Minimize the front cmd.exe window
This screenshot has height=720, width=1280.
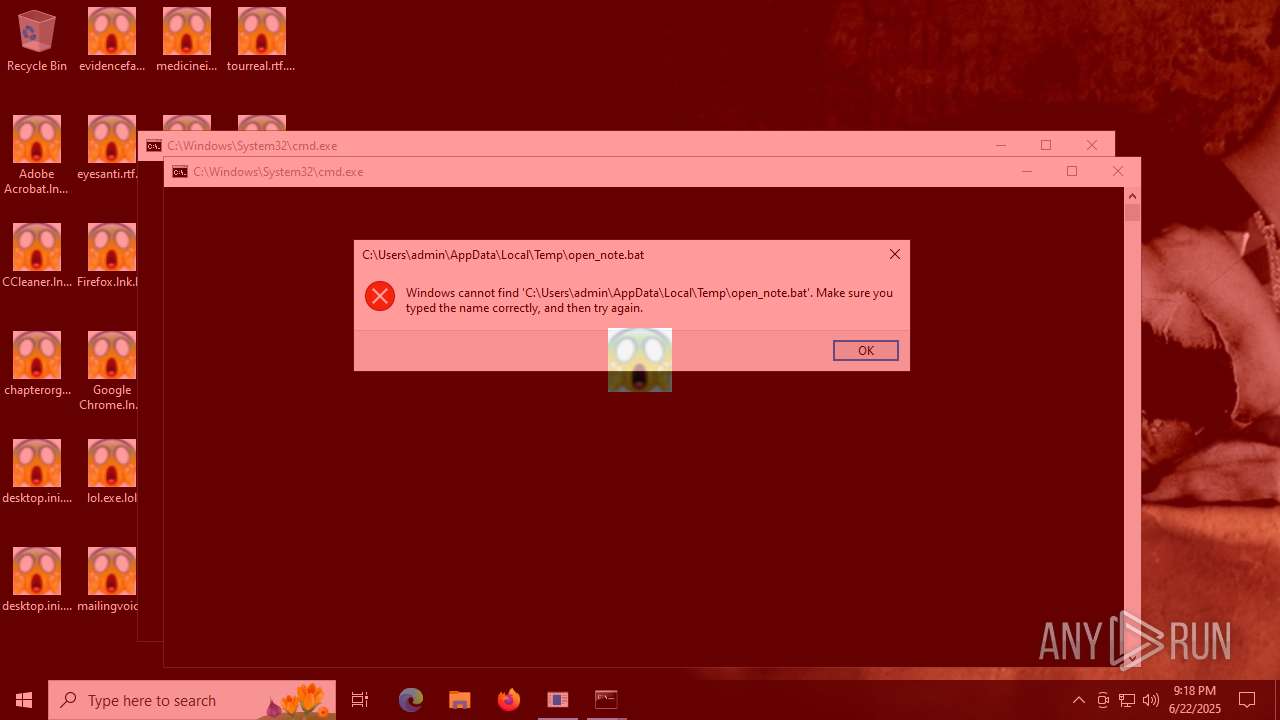(x=1026, y=171)
